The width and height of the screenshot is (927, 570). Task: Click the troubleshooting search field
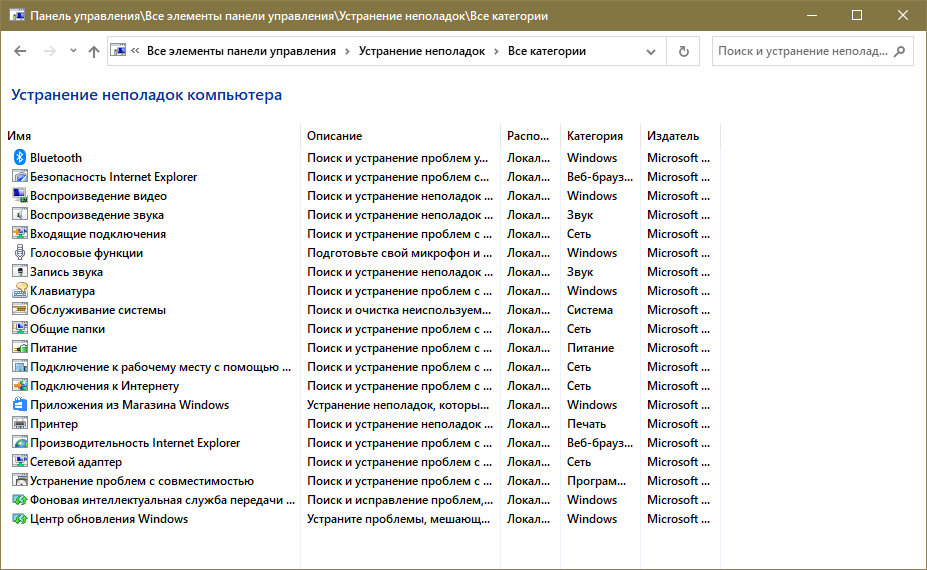800,51
